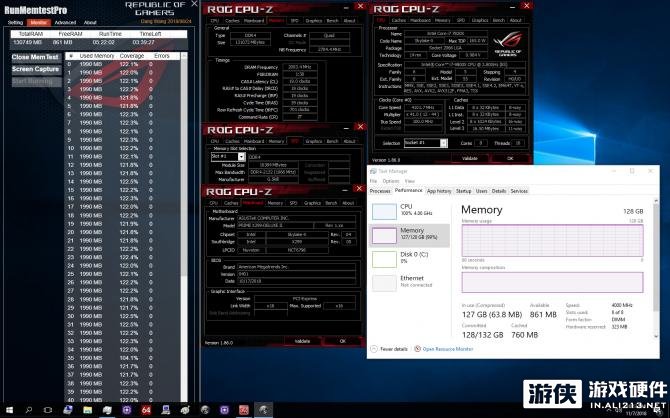Open the Advanced tab in RunMemtestPro
Image resolution: width=670 pixels, height=418 pixels.
click(65, 22)
